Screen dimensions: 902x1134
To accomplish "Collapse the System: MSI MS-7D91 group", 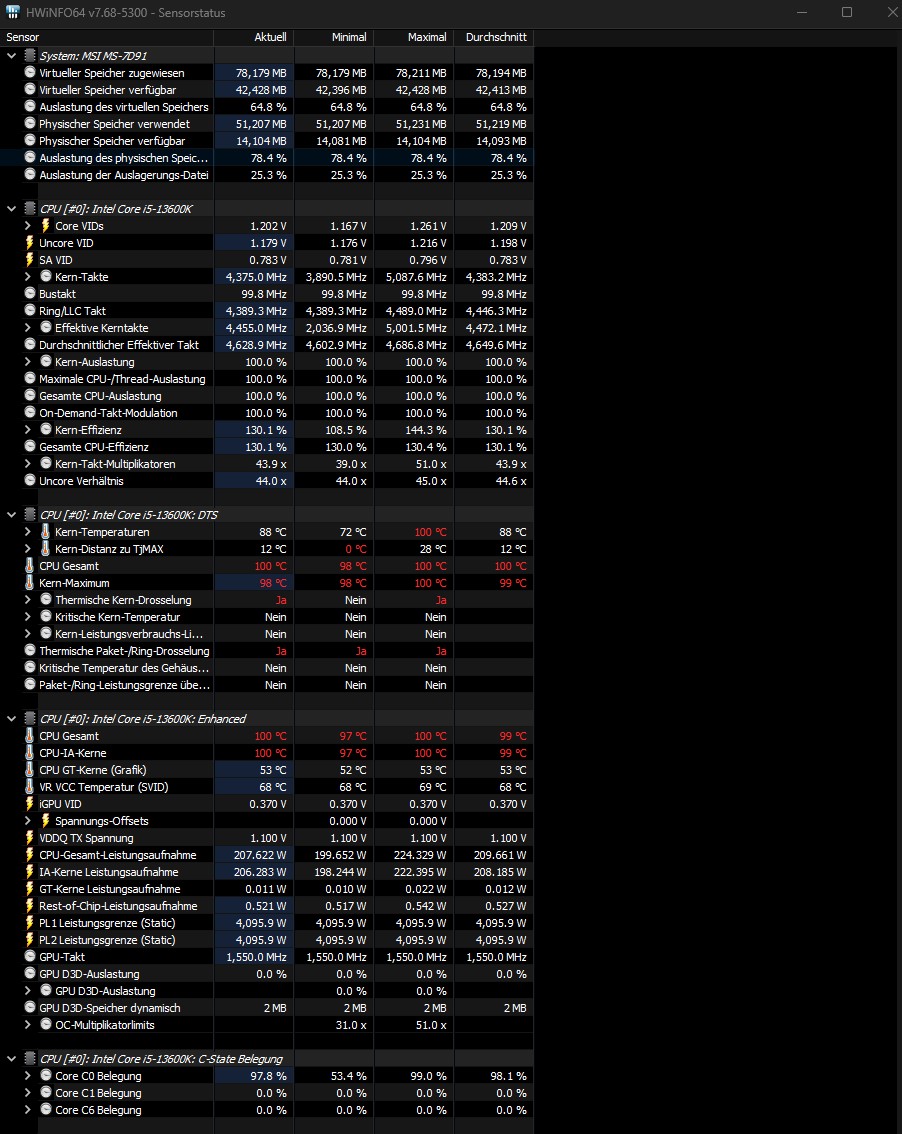I will click(x=11, y=56).
